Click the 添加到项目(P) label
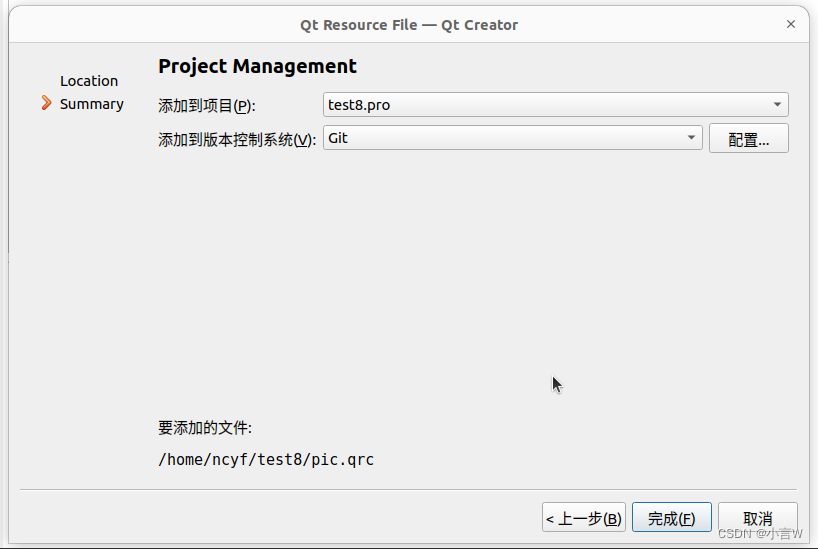Viewport: 818px width, 549px height. coord(207,106)
